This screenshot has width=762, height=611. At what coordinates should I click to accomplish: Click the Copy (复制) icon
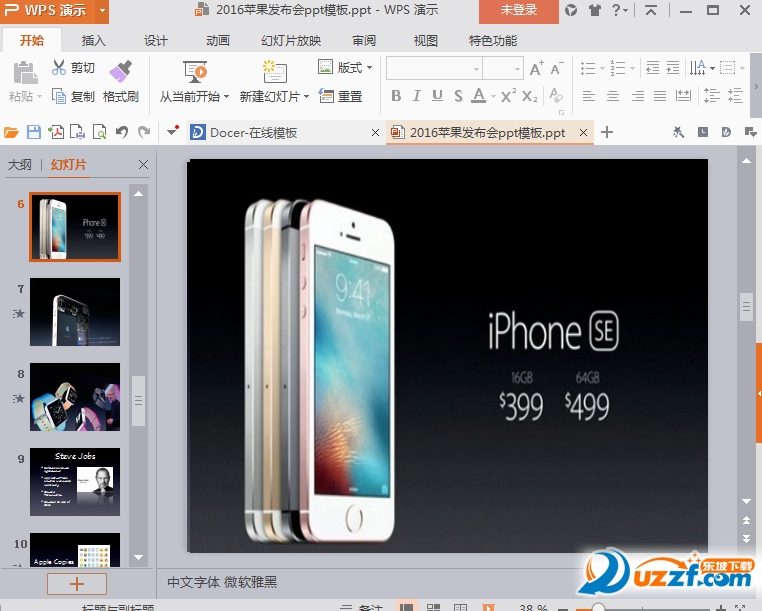point(59,96)
